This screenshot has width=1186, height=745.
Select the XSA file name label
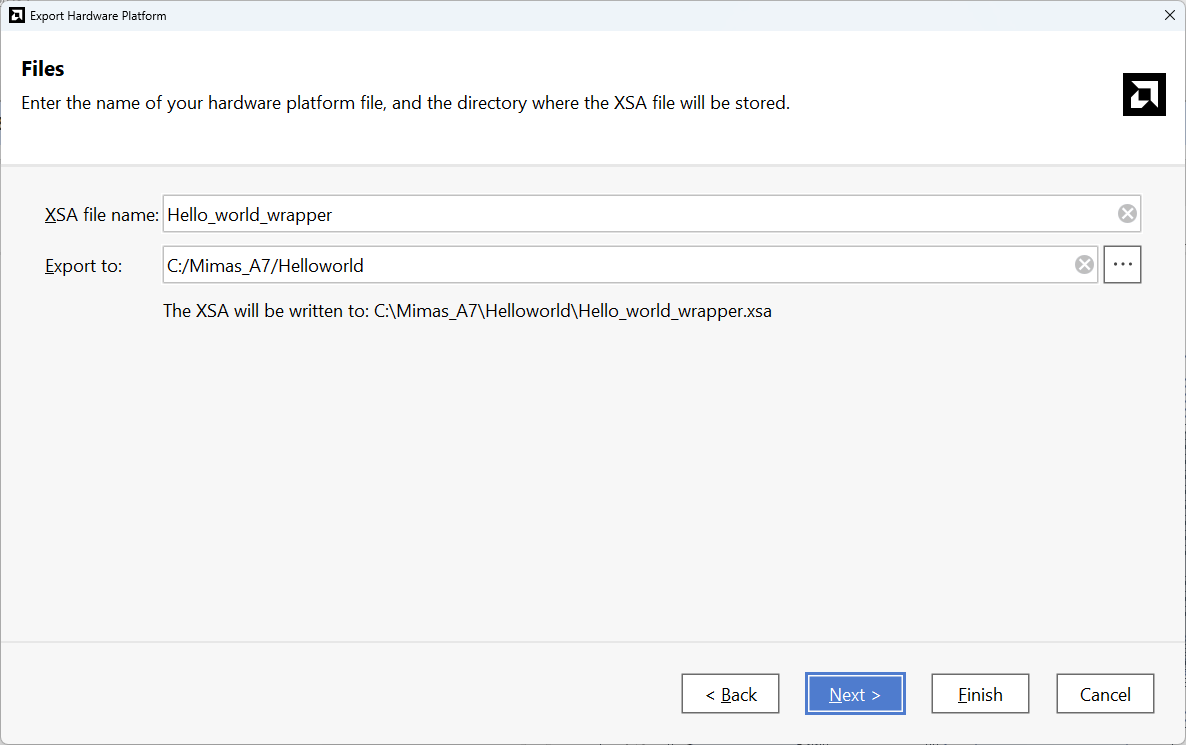coord(101,215)
